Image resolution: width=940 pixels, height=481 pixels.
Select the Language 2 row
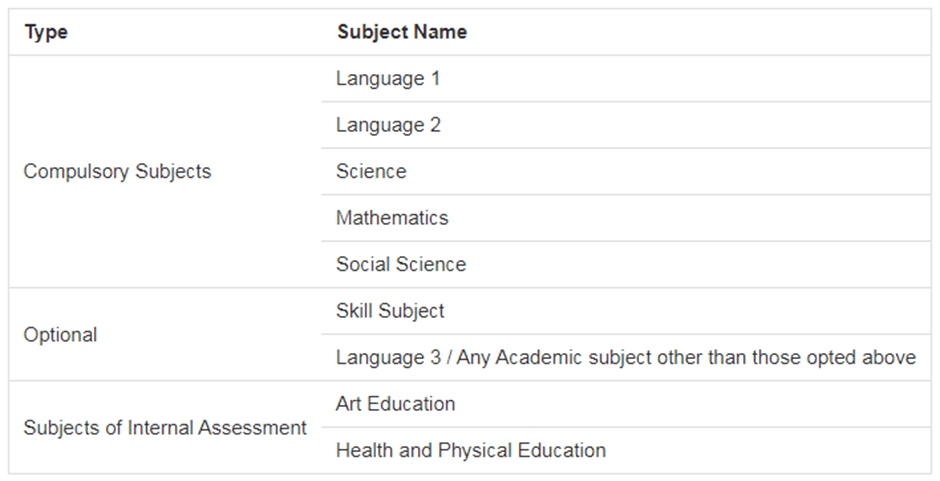point(626,125)
